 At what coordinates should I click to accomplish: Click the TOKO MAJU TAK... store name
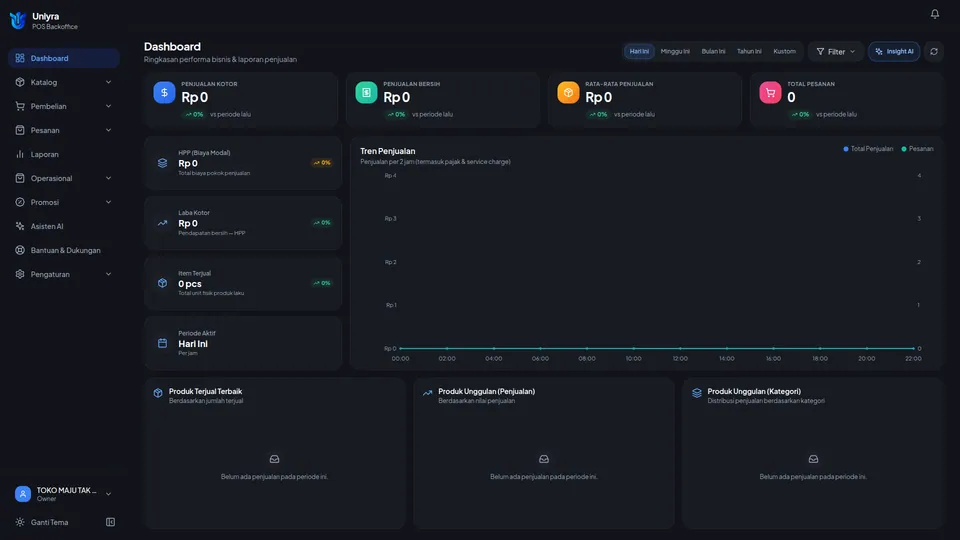click(66, 490)
